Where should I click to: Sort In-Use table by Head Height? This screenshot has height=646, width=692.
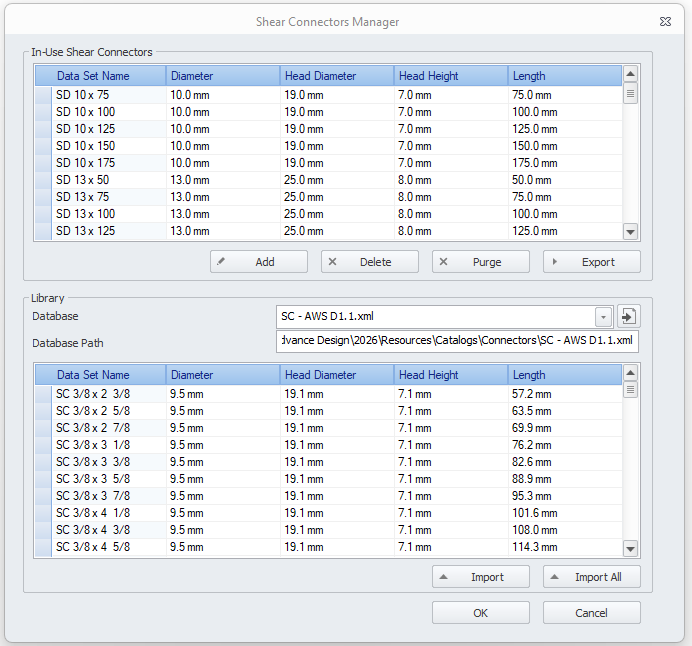pyautogui.click(x=451, y=76)
